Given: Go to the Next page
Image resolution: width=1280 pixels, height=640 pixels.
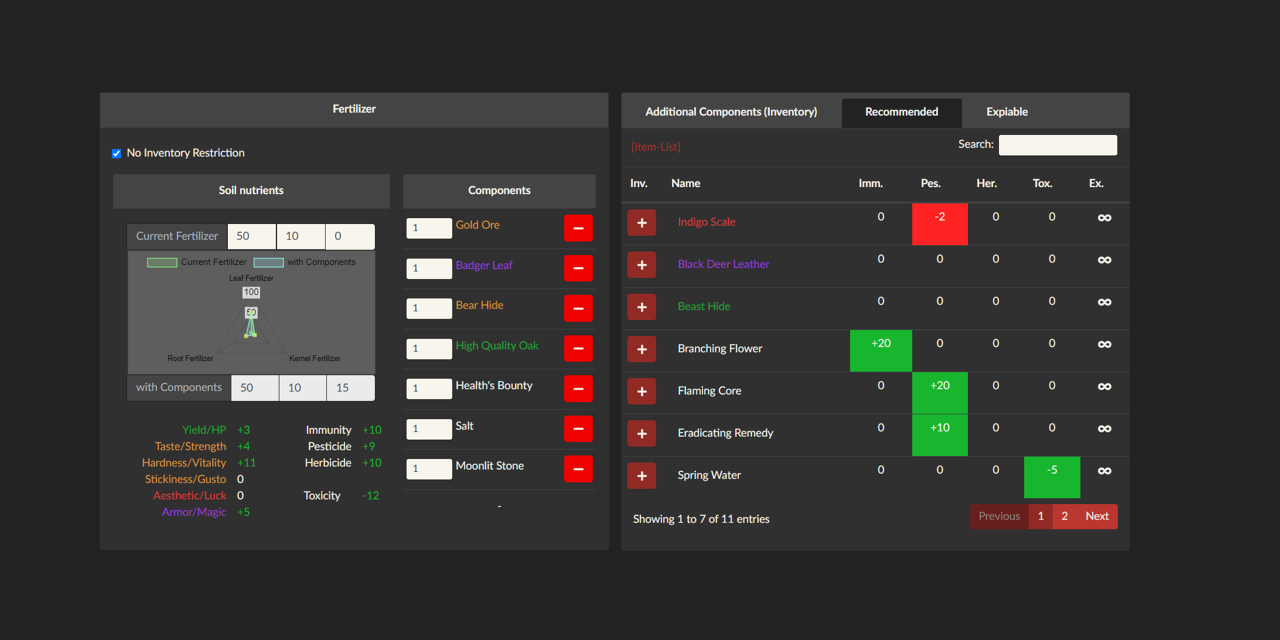Looking at the screenshot, I should pos(1097,517).
